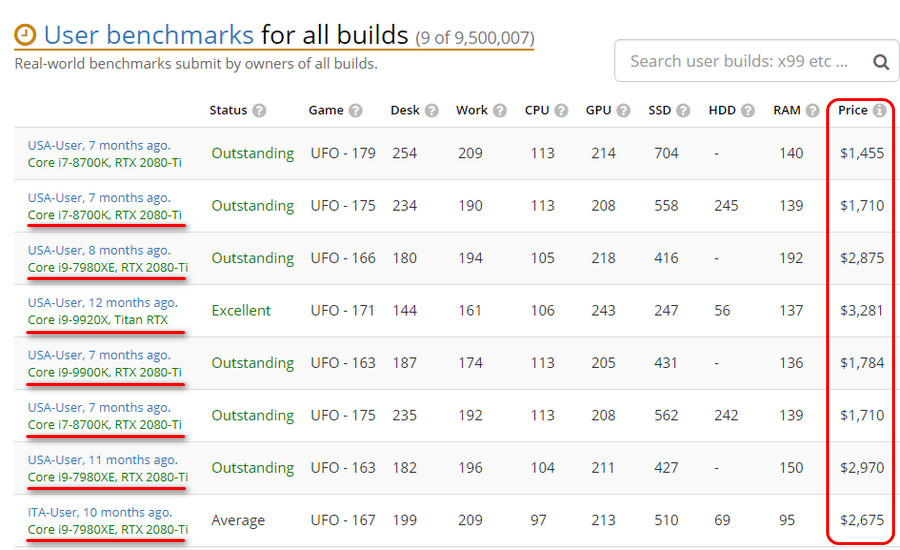Viewport: 900px width, 550px height.
Task: Sort by Game column header
Action: tap(326, 110)
